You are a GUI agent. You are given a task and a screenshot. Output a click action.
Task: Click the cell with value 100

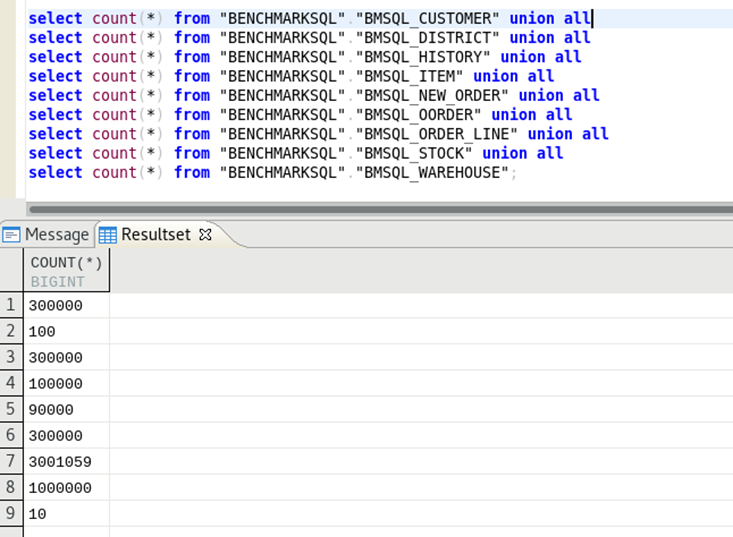click(x=66, y=331)
